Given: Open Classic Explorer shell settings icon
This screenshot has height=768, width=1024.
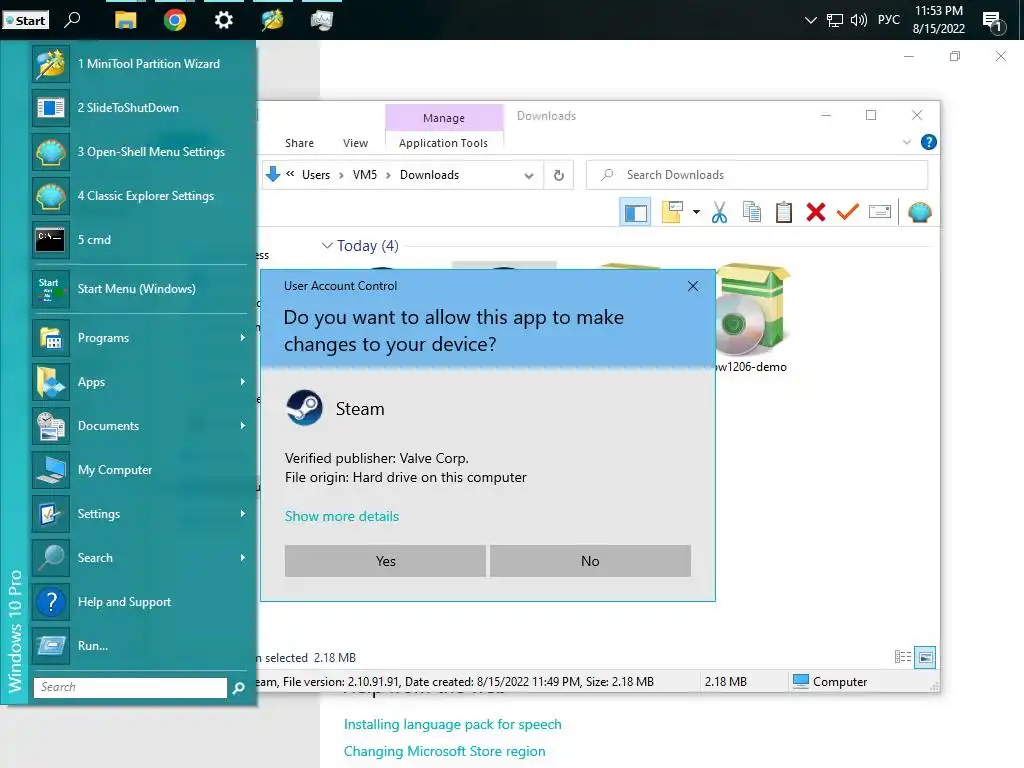Looking at the screenshot, I should coord(920,212).
